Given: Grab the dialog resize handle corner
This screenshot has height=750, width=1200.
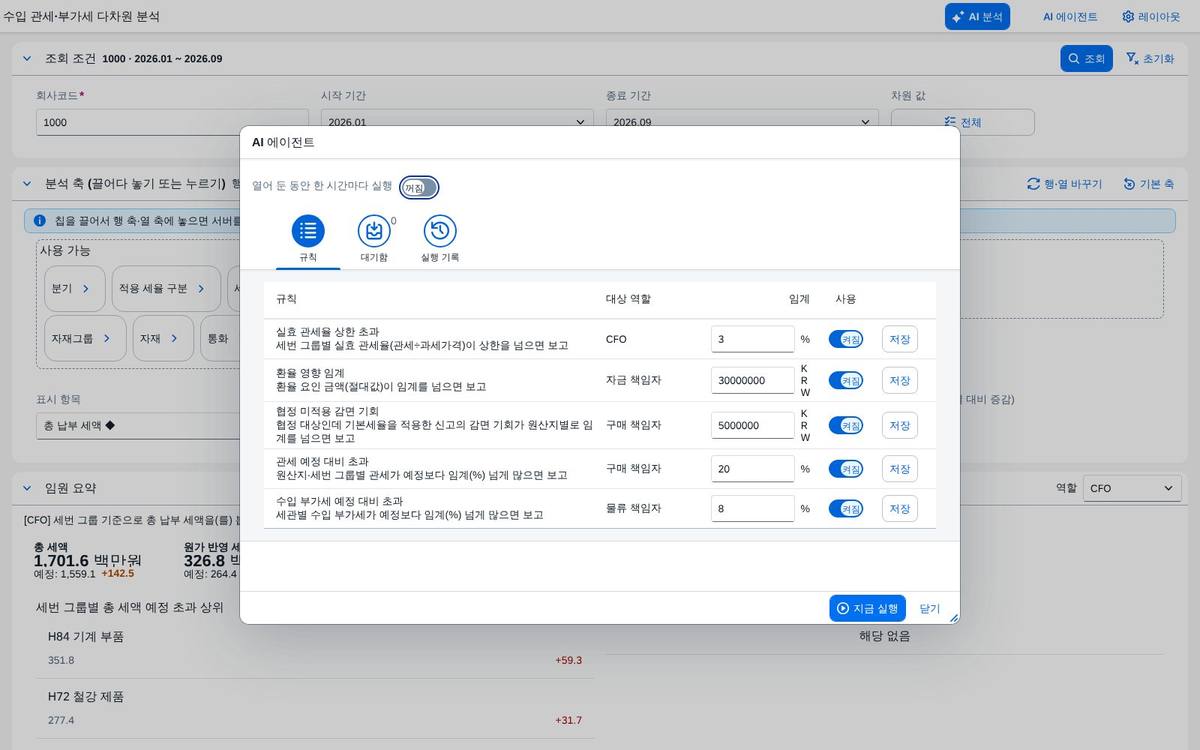Looking at the screenshot, I should [953, 618].
